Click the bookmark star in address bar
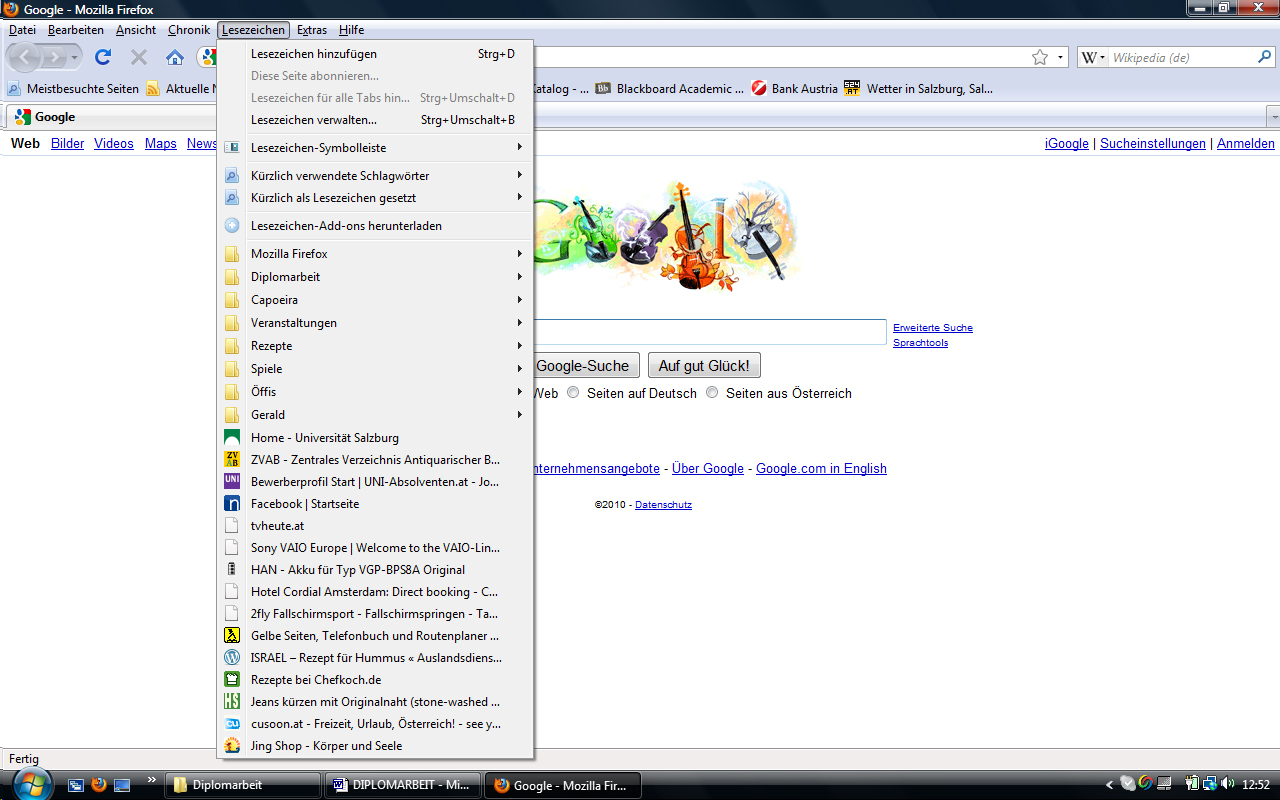This screenshot has width=1280, height=800. coord(1040,57)
